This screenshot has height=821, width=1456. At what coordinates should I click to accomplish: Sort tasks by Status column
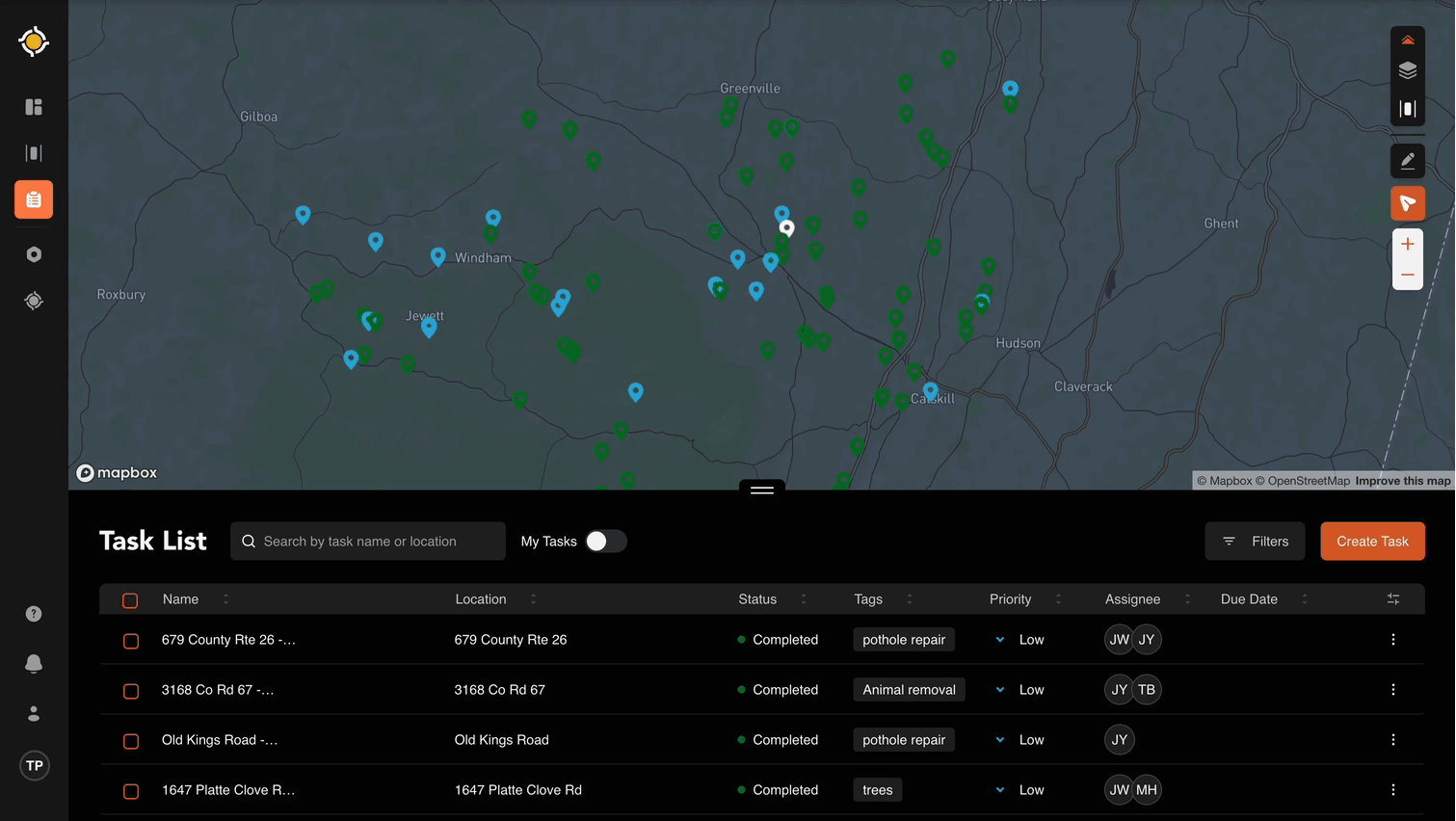803,599
